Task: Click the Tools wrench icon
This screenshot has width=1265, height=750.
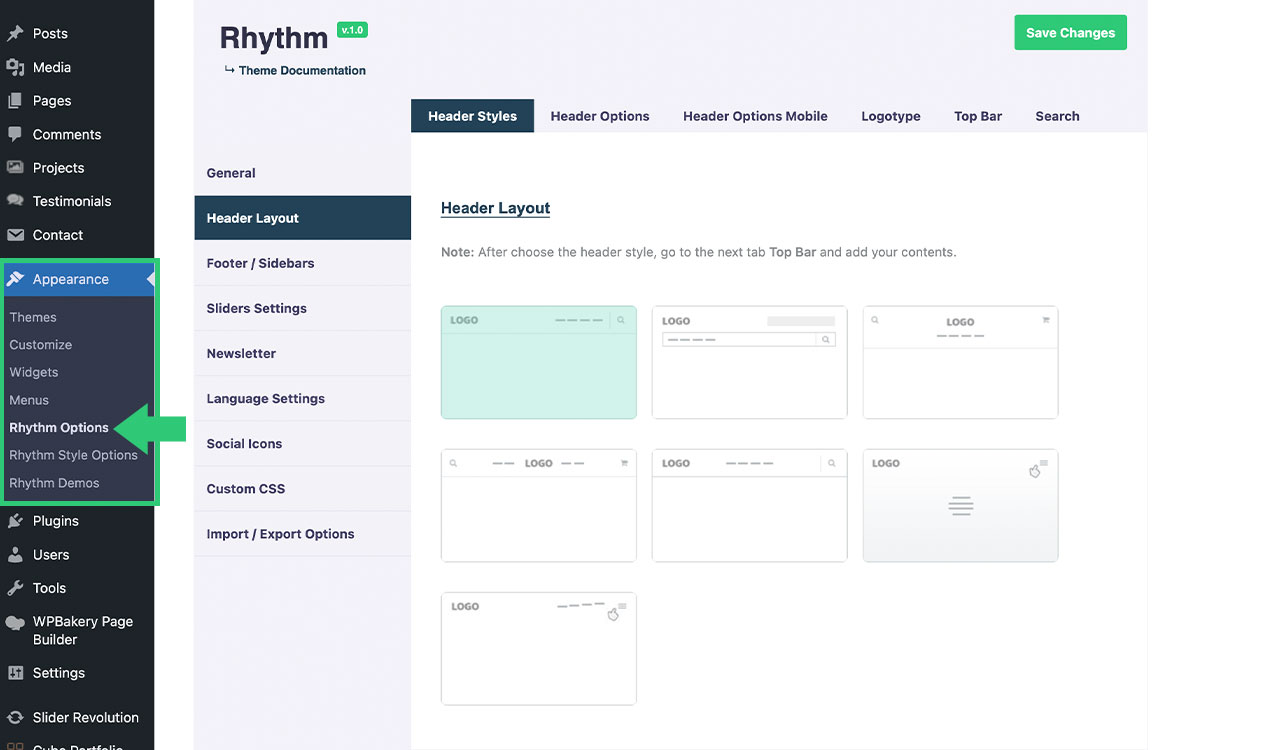Action: [x=15, y=588]
